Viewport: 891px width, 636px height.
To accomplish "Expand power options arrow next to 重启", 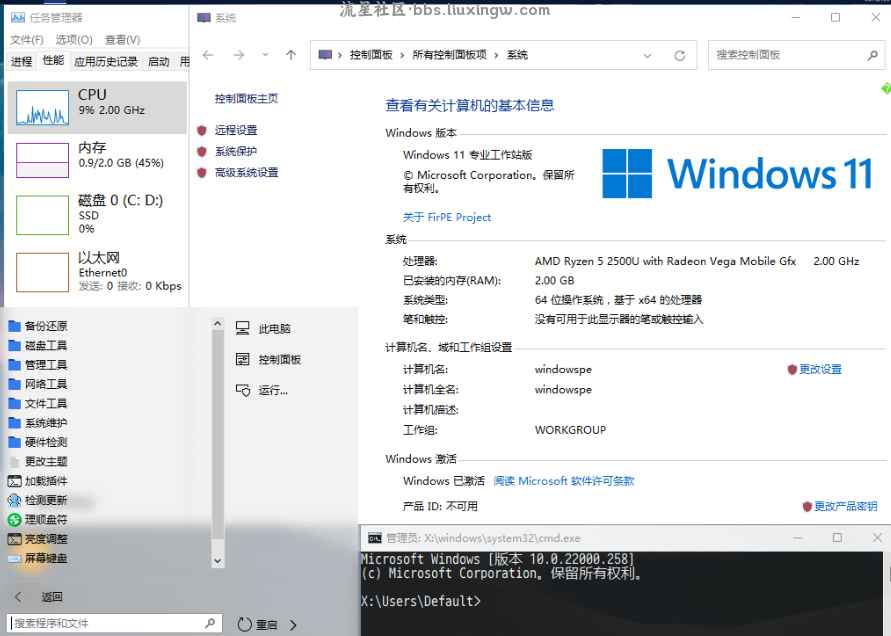I will (293, 625).
